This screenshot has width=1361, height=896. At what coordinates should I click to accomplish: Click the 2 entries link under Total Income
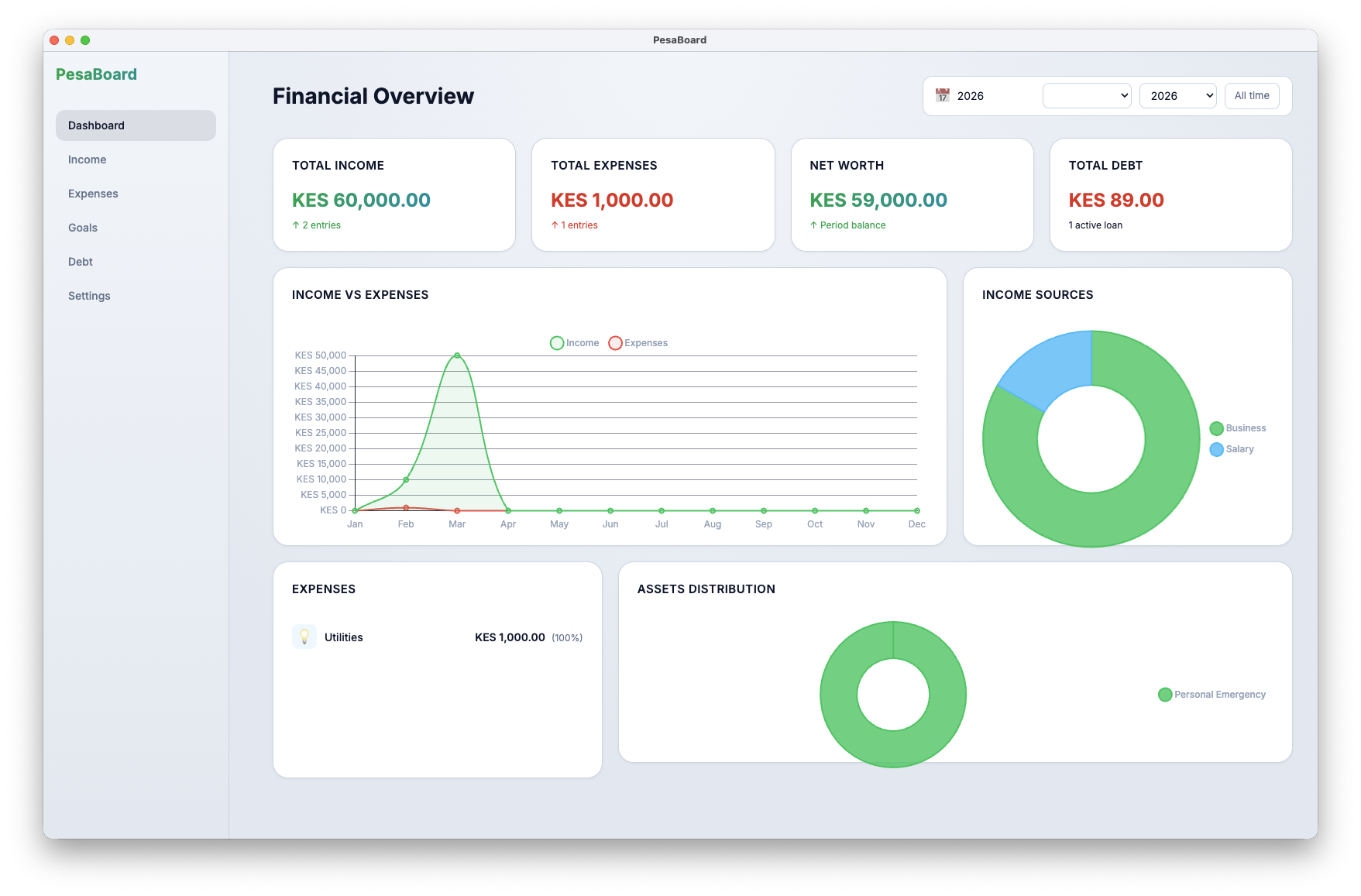(x=316, y=225)
